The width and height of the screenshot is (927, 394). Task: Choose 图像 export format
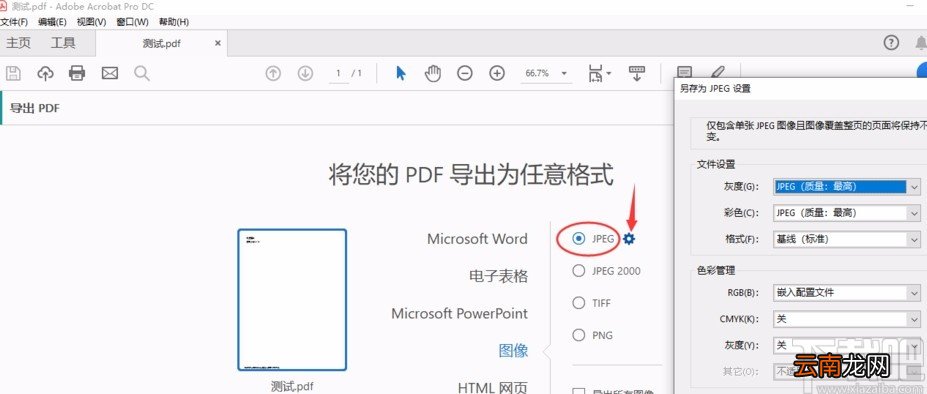(x=513, y=351)
